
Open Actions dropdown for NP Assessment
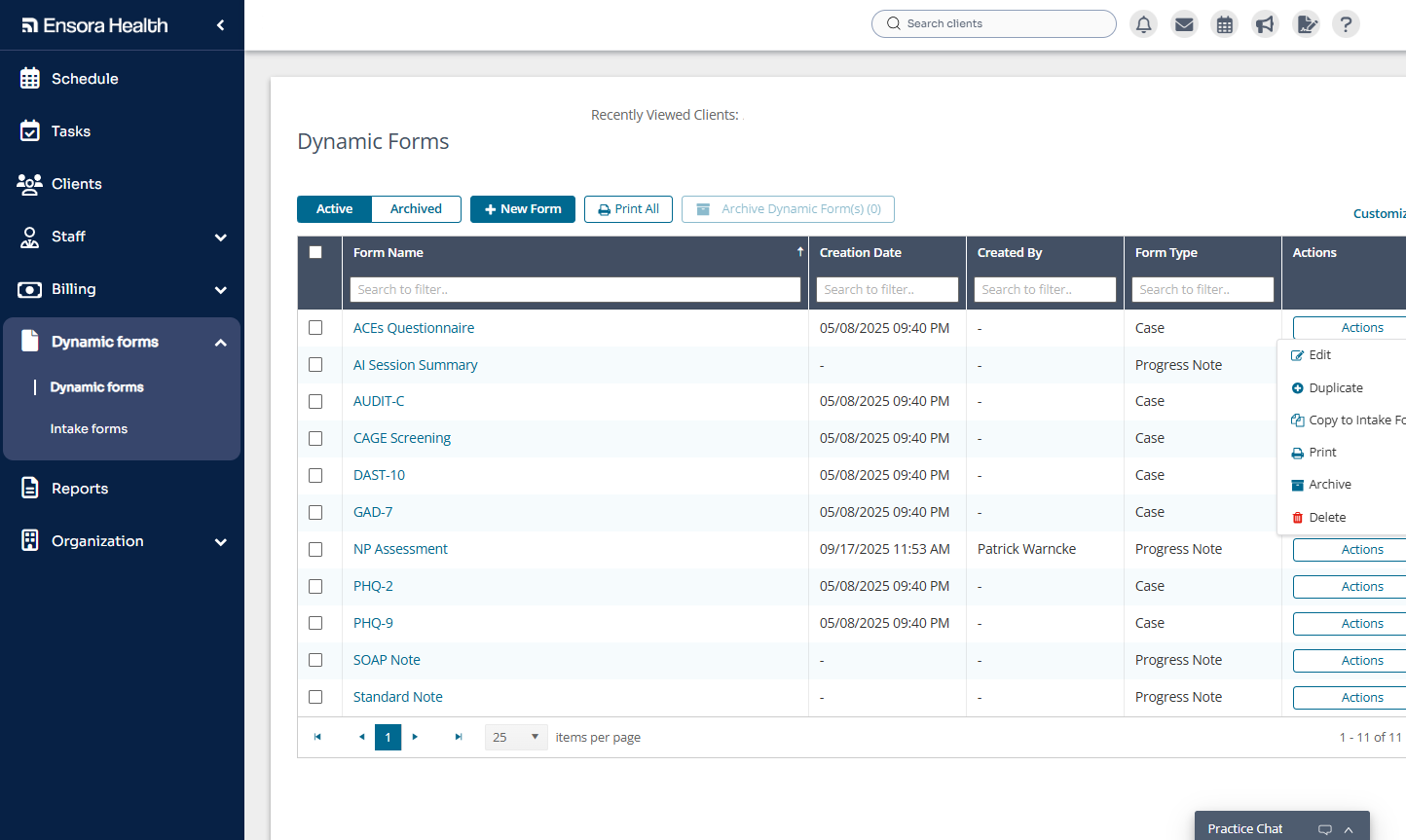[x=1350, y=550]
